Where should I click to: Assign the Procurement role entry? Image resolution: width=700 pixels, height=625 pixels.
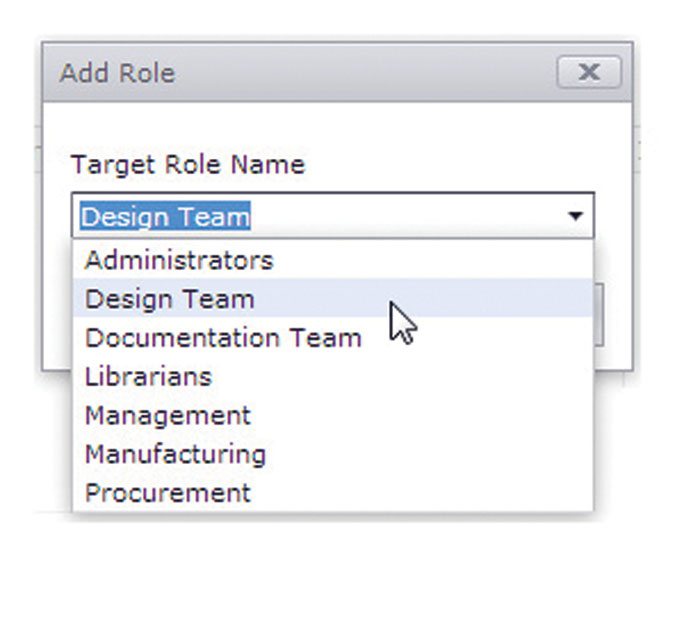point(168,493)
